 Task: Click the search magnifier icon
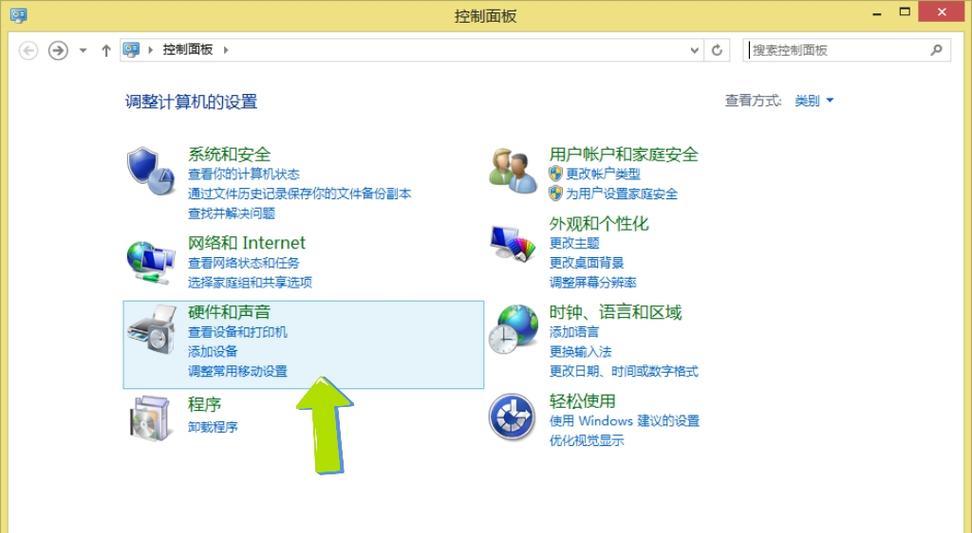937,50
